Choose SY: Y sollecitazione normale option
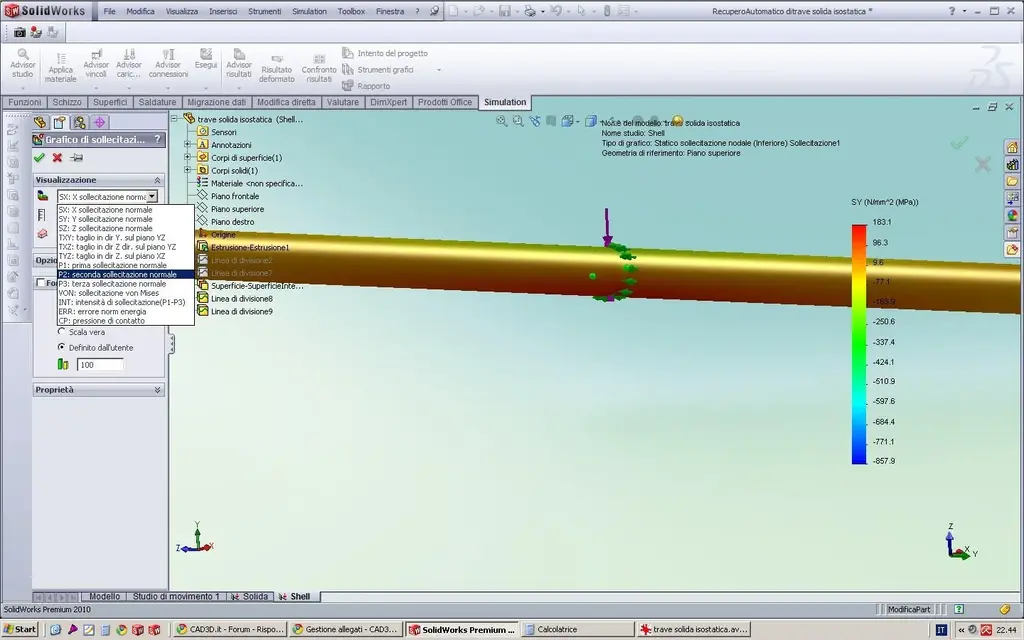The image size is (1024, 640). tap(125, 219)
